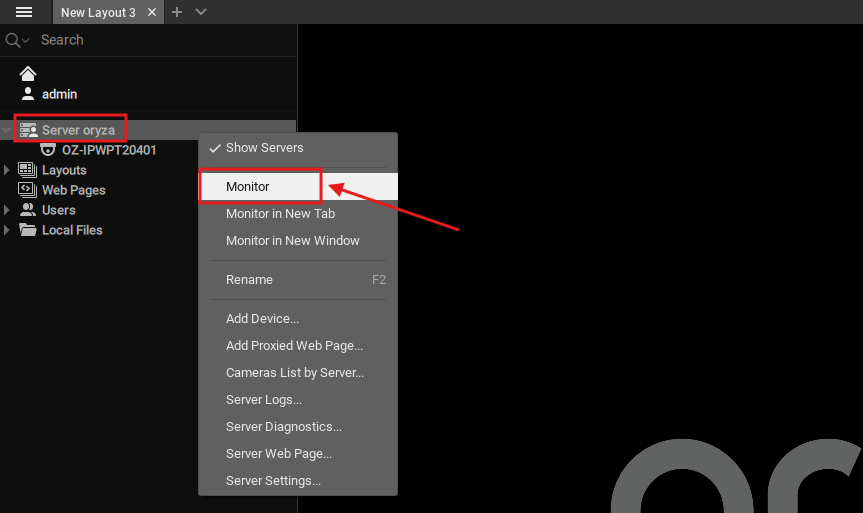Focus the Search input field

(x=165, y=40)
